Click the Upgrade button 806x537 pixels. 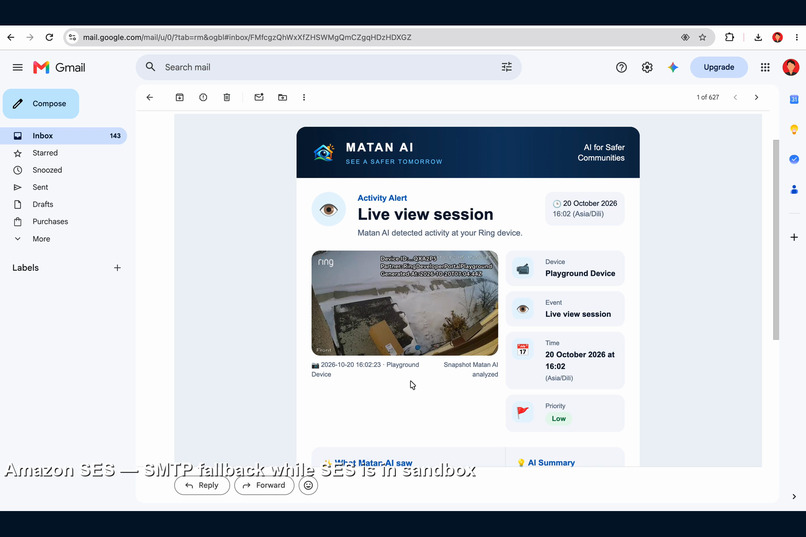[719, 67]
